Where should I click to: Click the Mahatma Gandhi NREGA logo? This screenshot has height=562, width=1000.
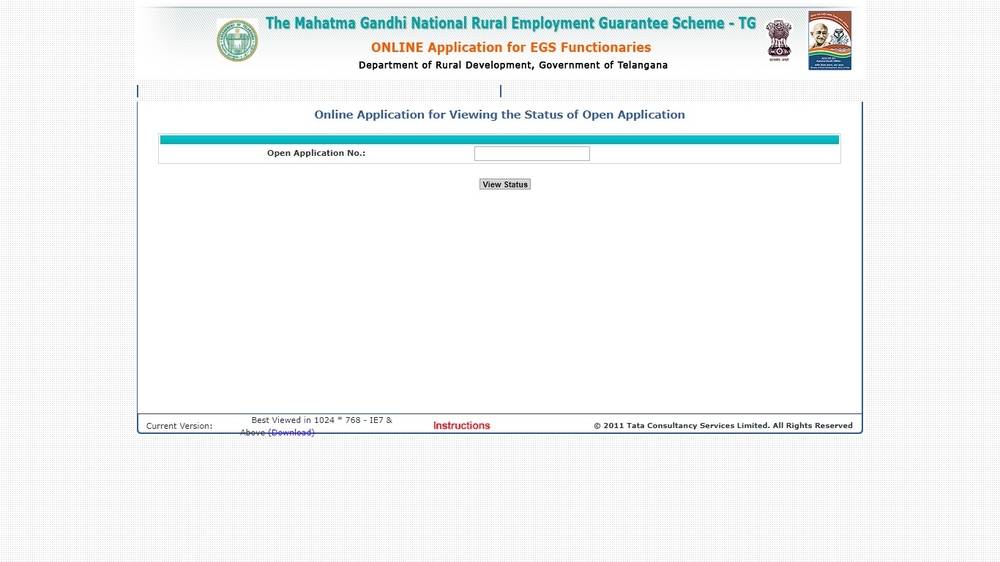click(x=829, y=40)
